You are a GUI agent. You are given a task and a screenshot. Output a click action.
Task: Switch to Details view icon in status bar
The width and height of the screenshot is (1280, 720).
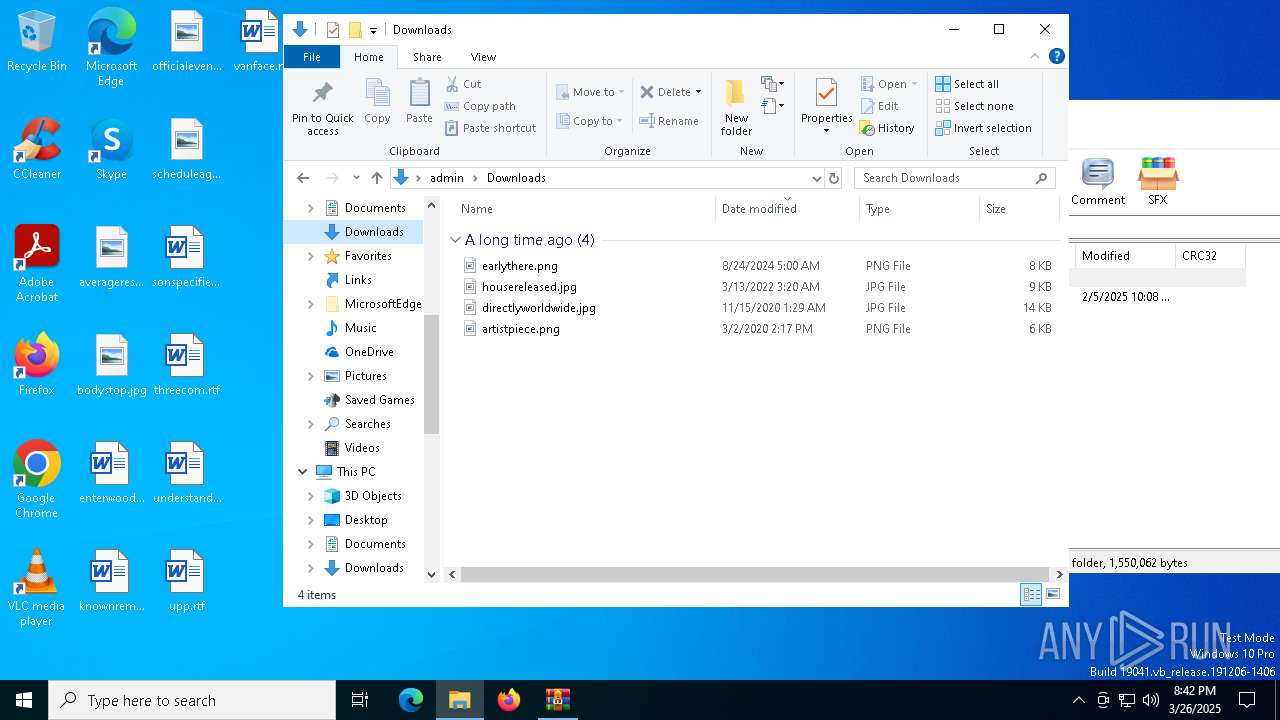1031,595
